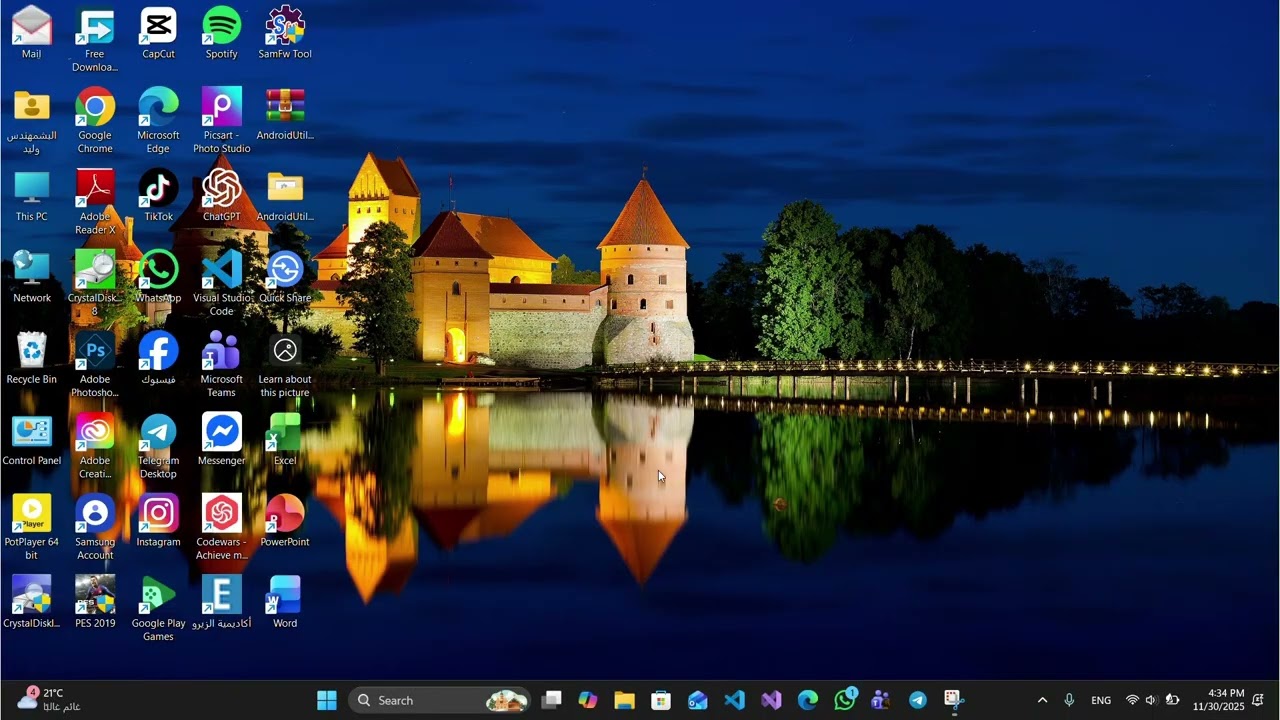This screenshot has height=720, width=1280.
Task: Click the microphone tray icon
Action: [1069, 700]
